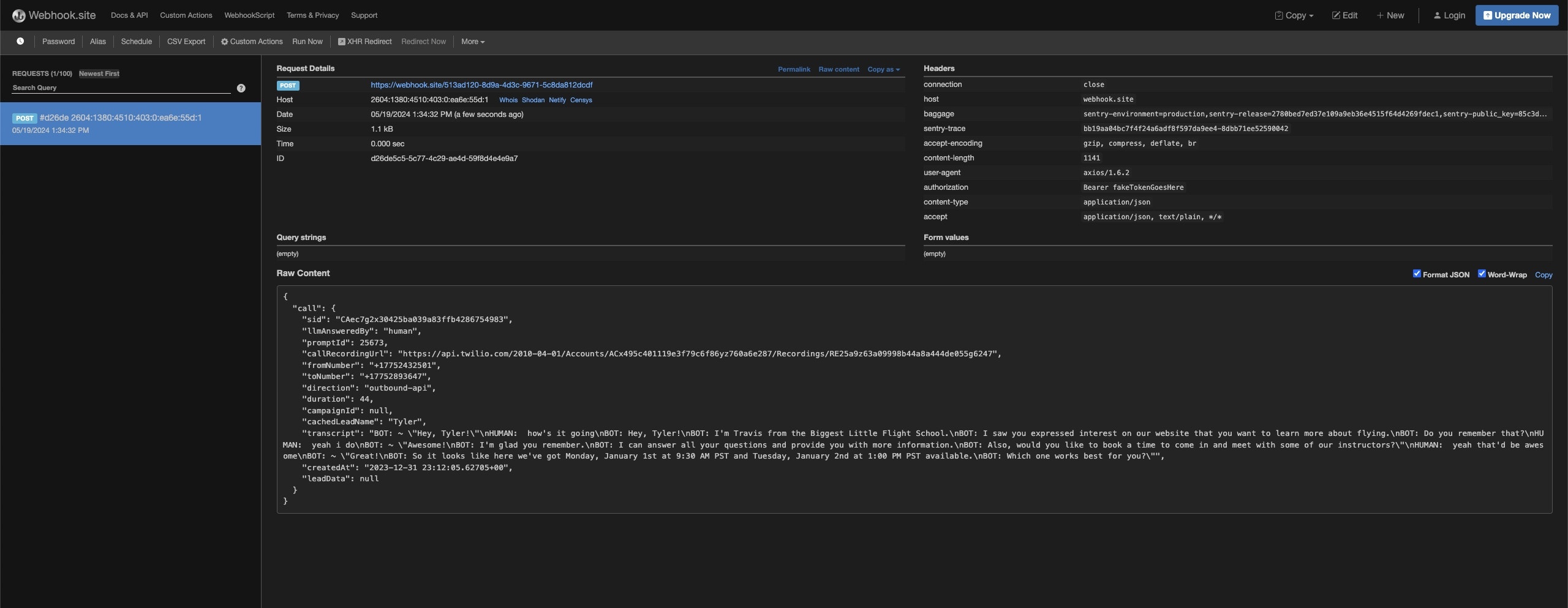This screenshot has width=1568, height=608.
Task: Click the Shodan lookup link
Action: click(x=533, y=100)
